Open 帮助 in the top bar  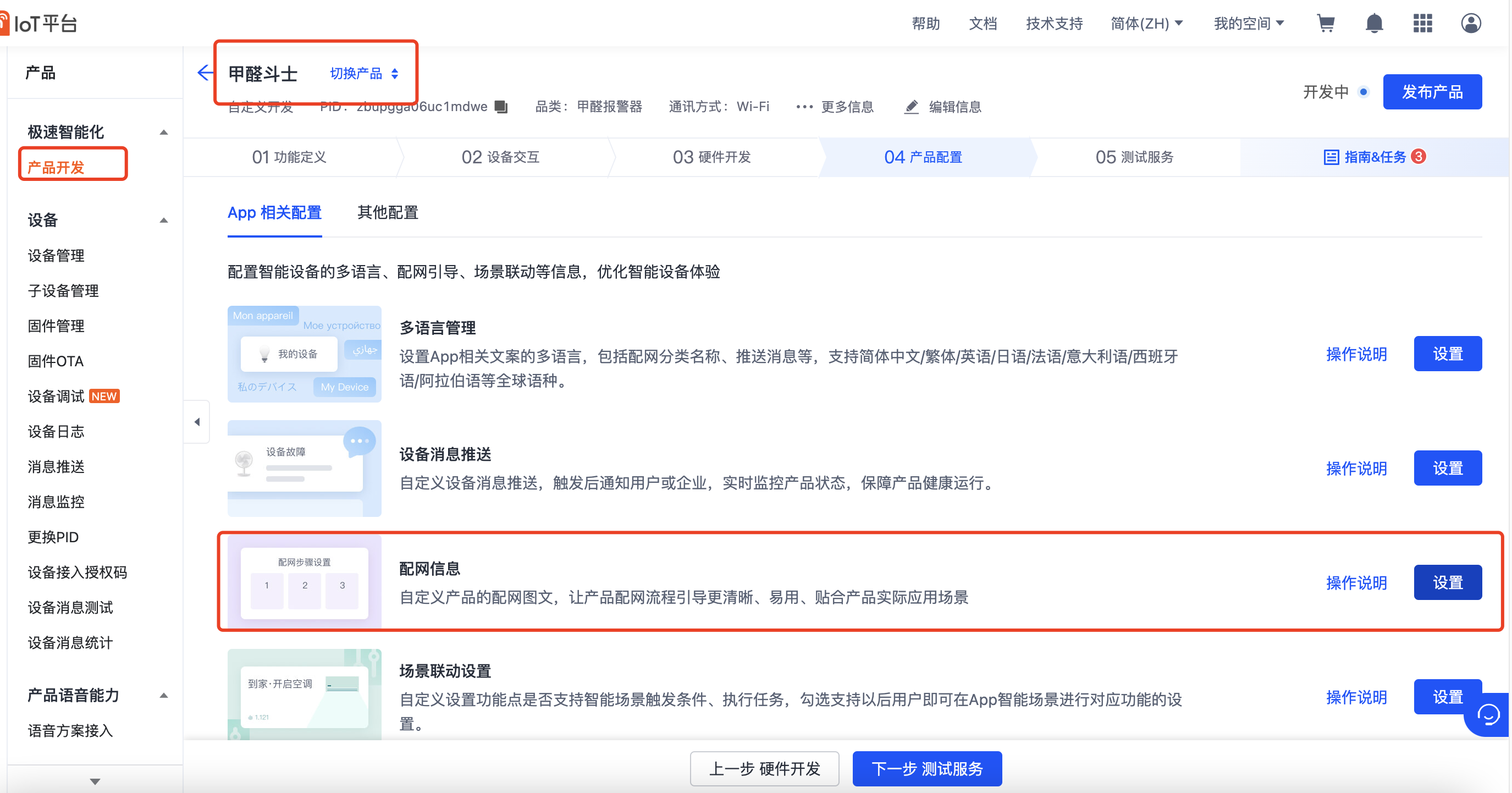[x=926, y=24]
